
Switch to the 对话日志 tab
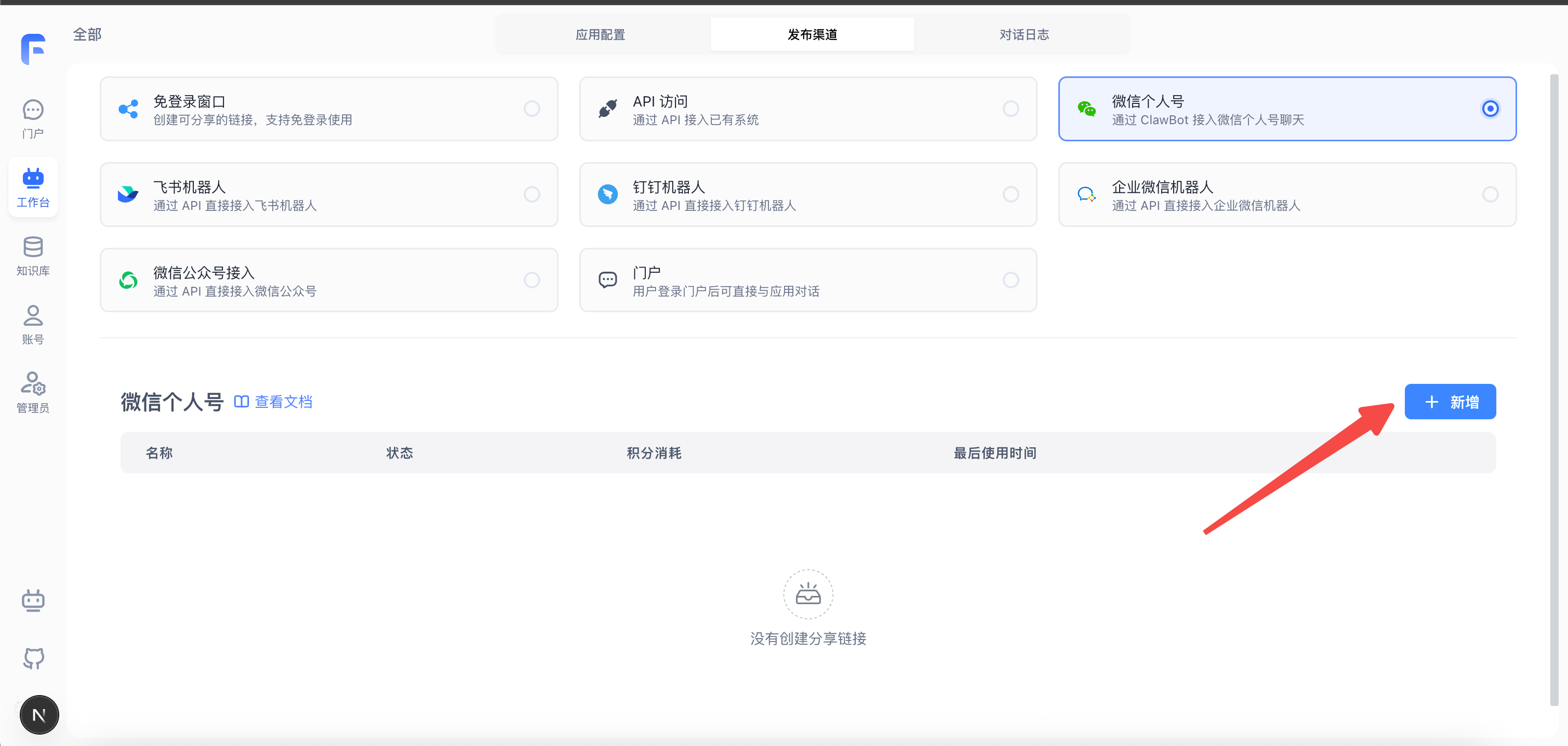[1024, 35]
